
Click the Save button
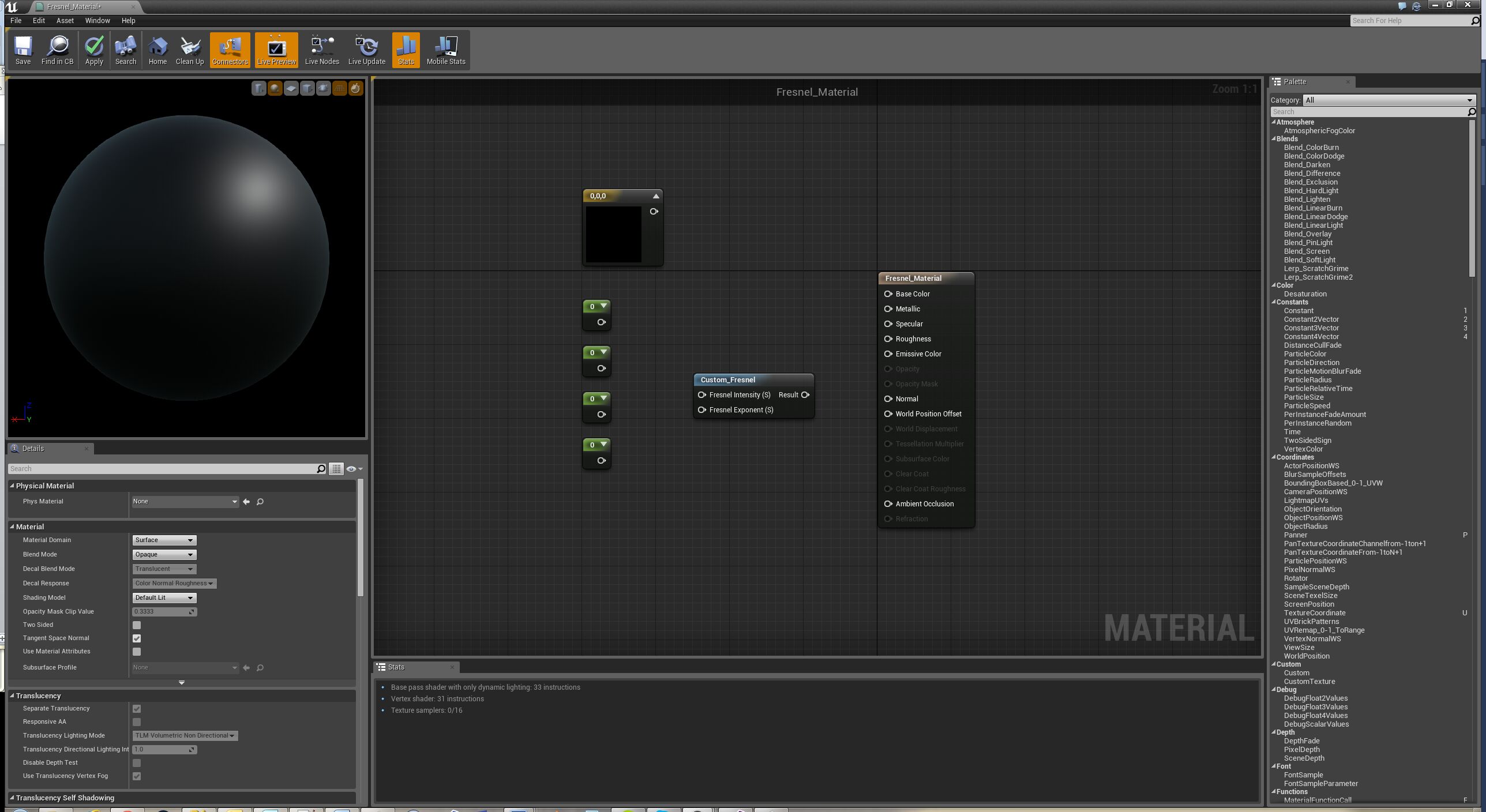(23, 50)
